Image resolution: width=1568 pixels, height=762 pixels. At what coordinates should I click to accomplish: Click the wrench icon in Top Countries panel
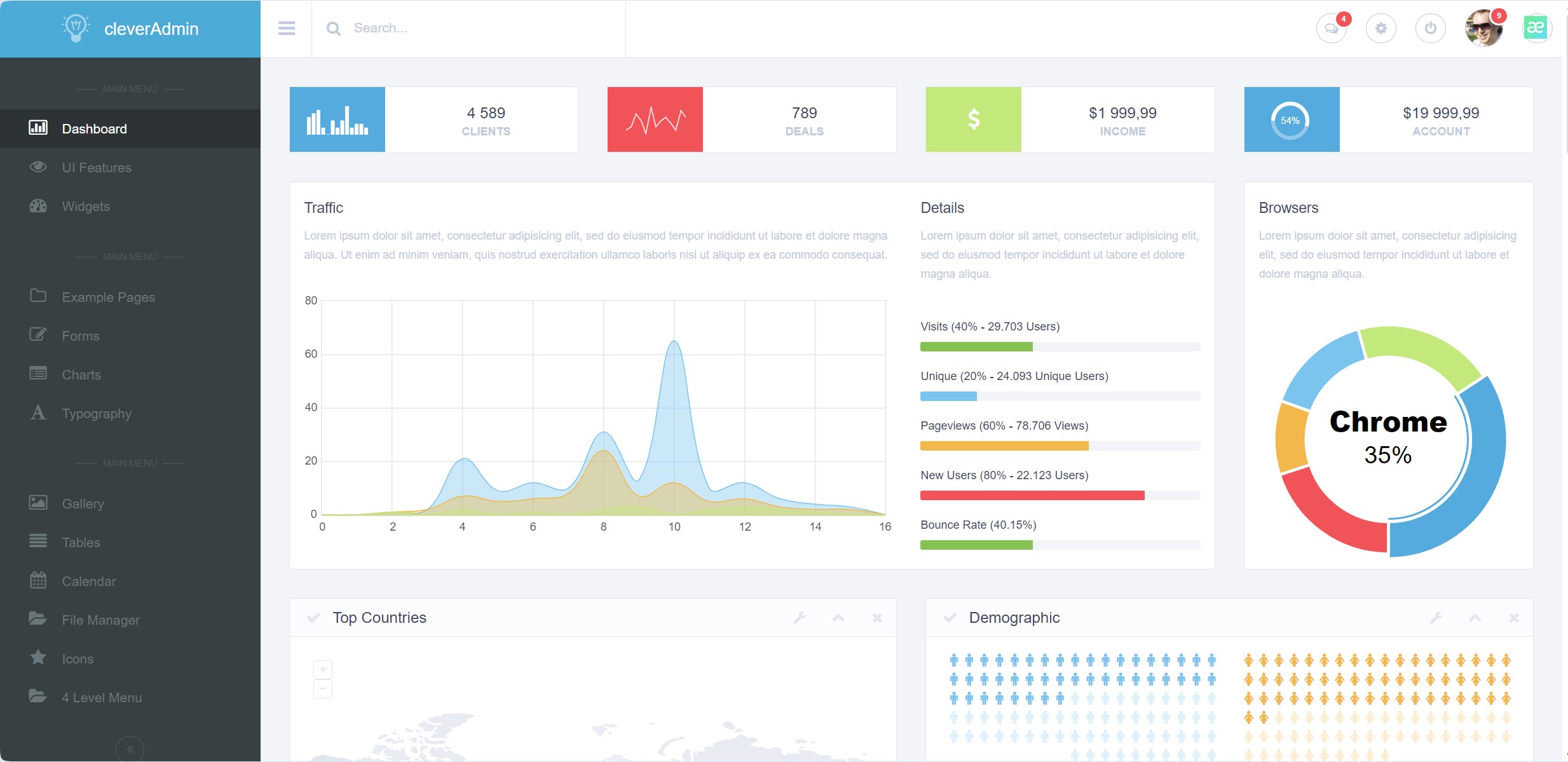(x=800, y=618)
